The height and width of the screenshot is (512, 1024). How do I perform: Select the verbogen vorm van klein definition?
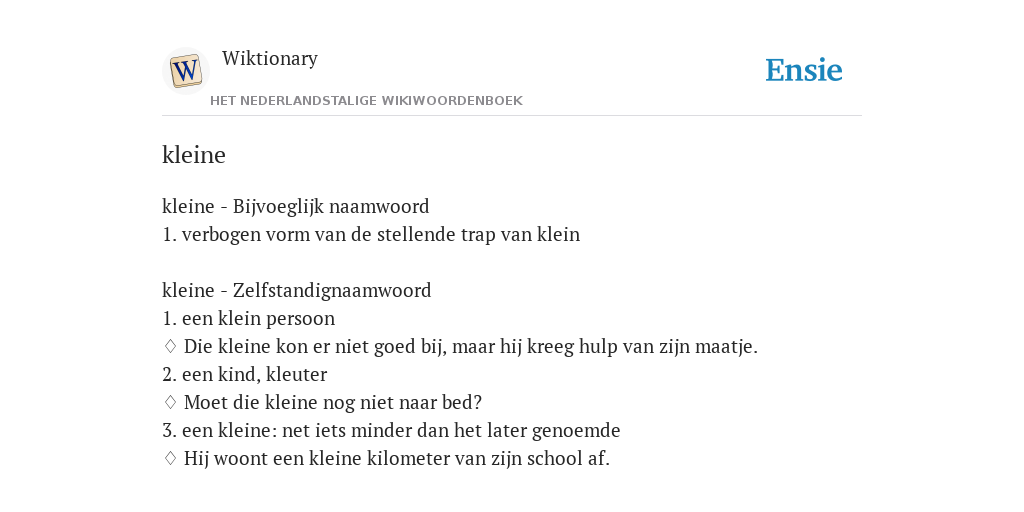[371, 234]
